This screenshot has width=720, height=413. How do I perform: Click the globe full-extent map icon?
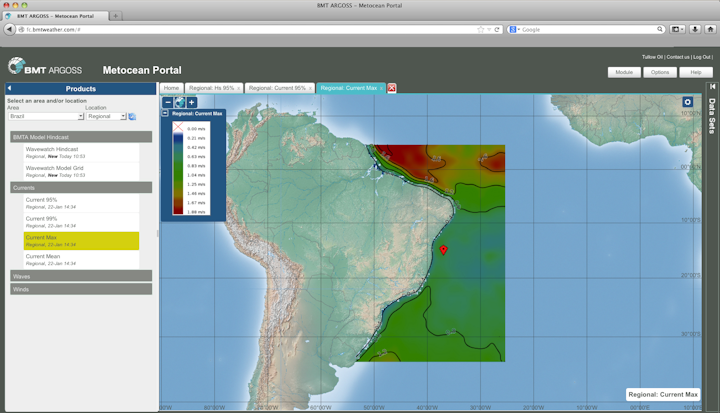180,102
